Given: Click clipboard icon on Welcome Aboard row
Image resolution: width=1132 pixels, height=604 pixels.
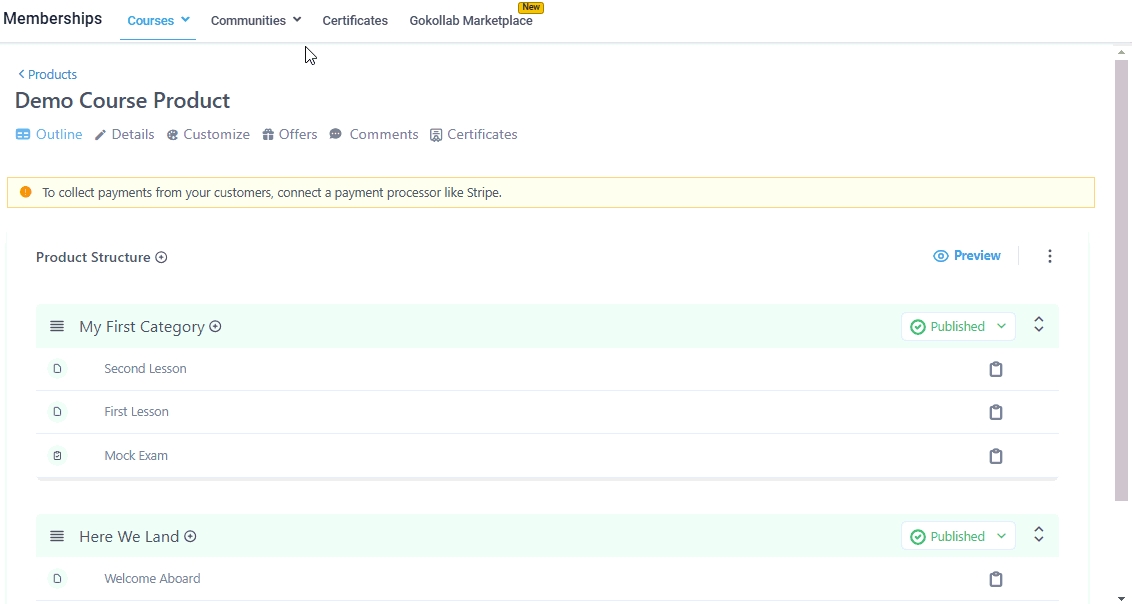Looking at the screenshot, I should point(995,579).
